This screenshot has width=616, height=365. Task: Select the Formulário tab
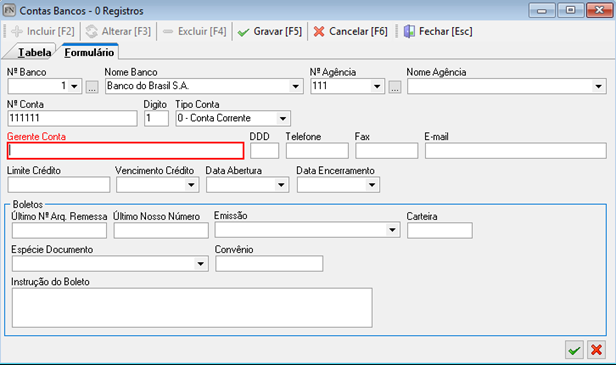coord(89,52)
